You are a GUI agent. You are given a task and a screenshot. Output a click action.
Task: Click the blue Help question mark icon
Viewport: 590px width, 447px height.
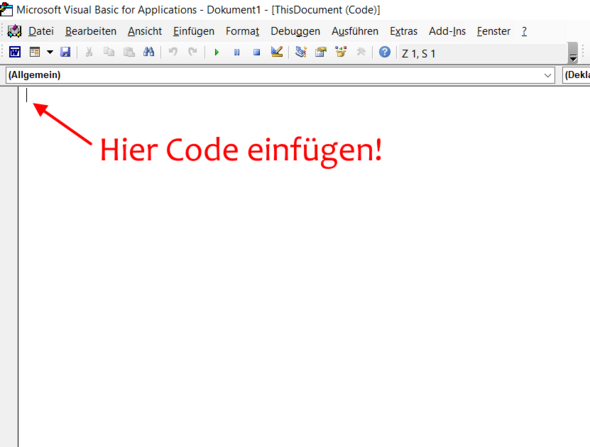tap(385, 52)
